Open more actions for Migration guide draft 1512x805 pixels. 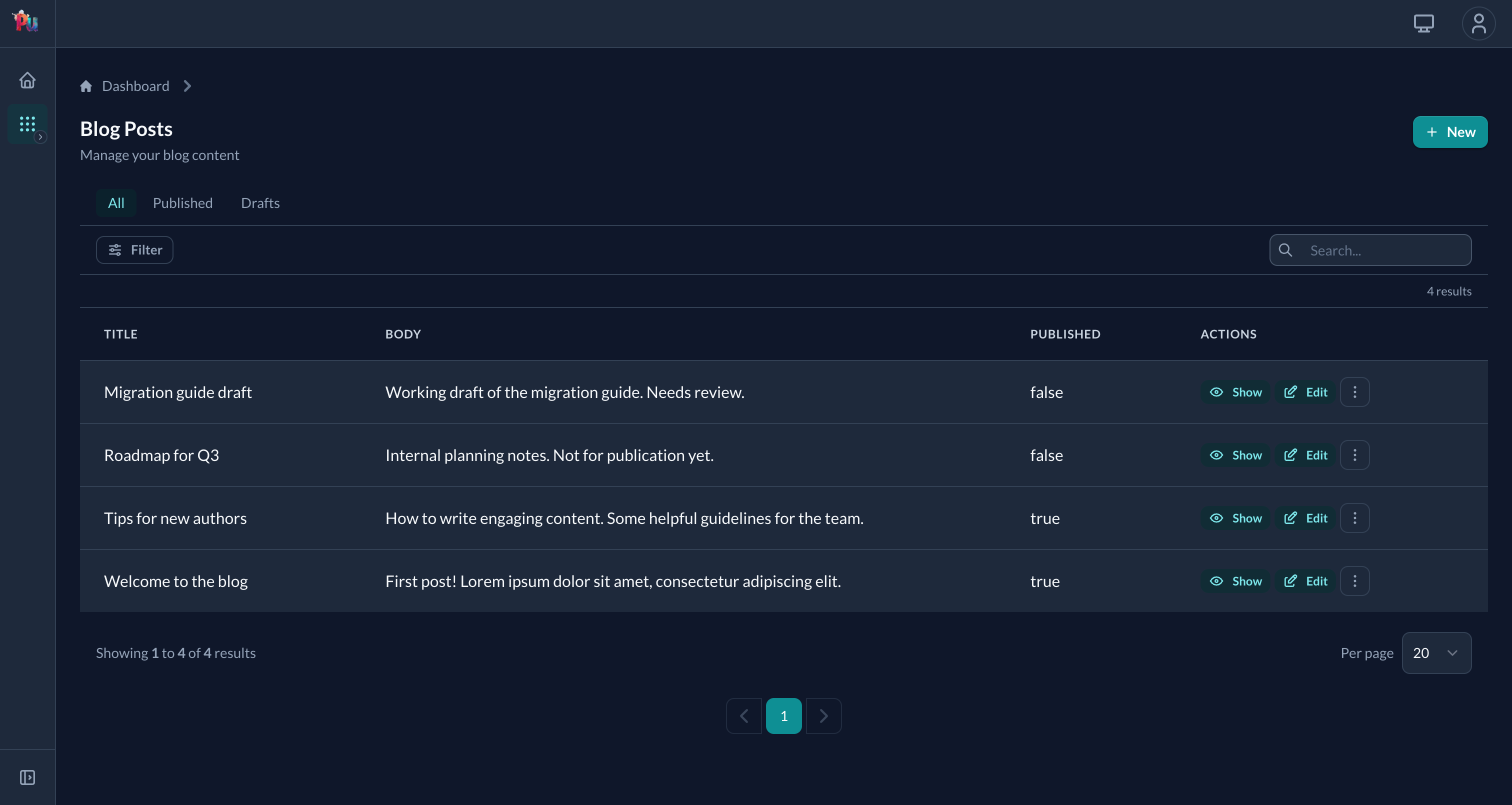pos(1354,392)
